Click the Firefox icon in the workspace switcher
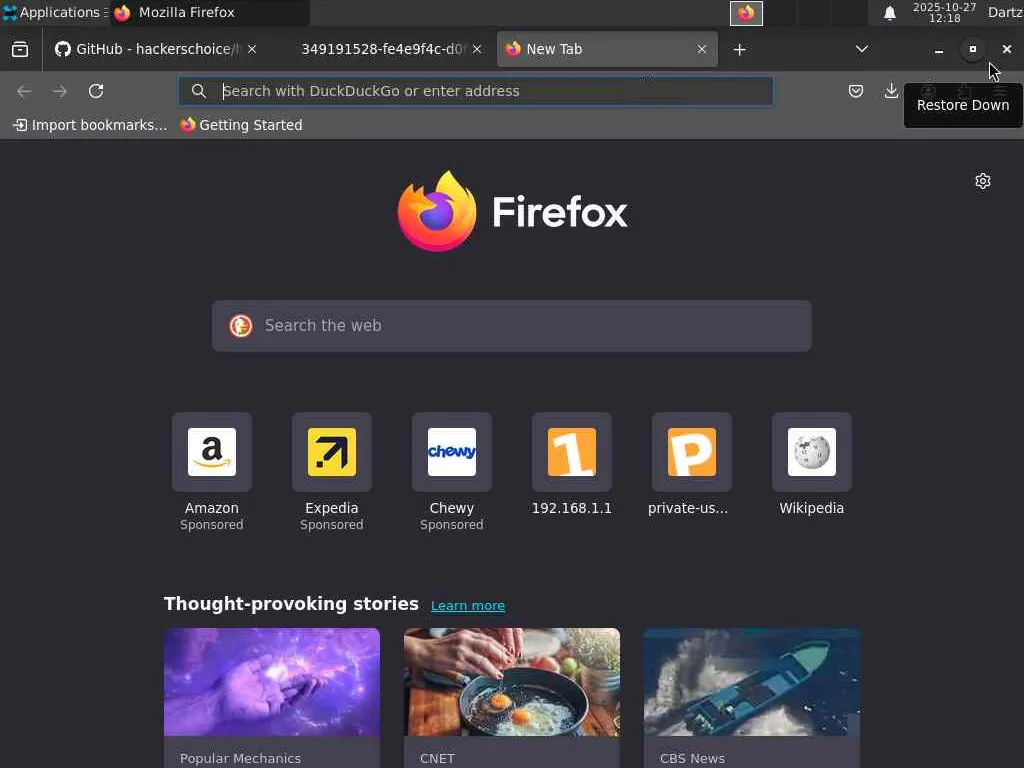 tap(746, 13)
